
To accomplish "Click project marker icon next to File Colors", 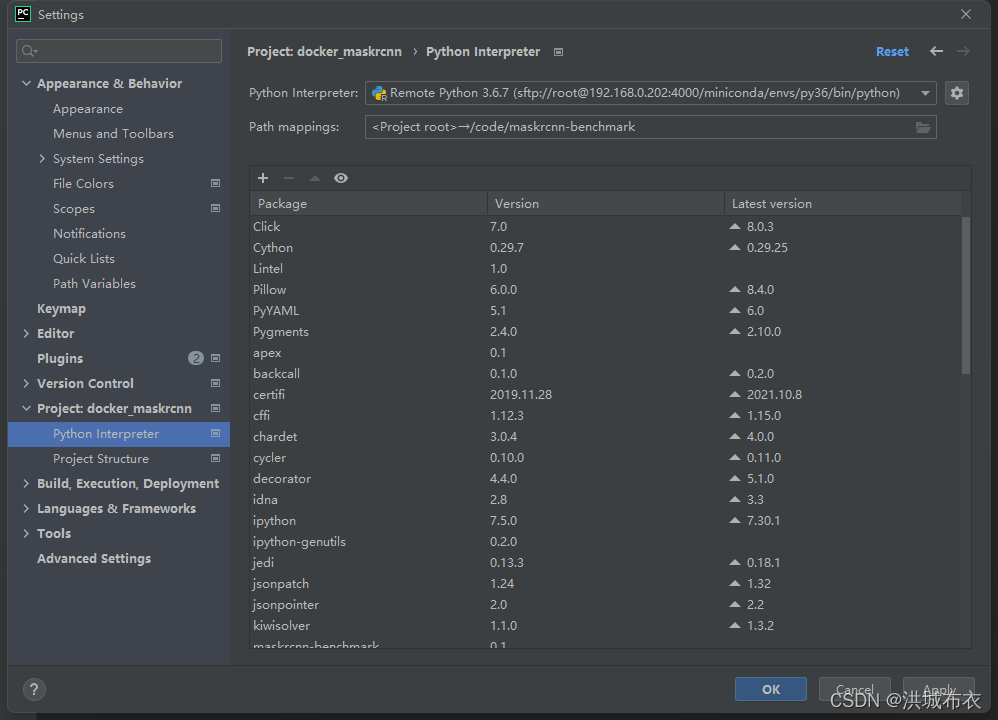I will [216, 183].
